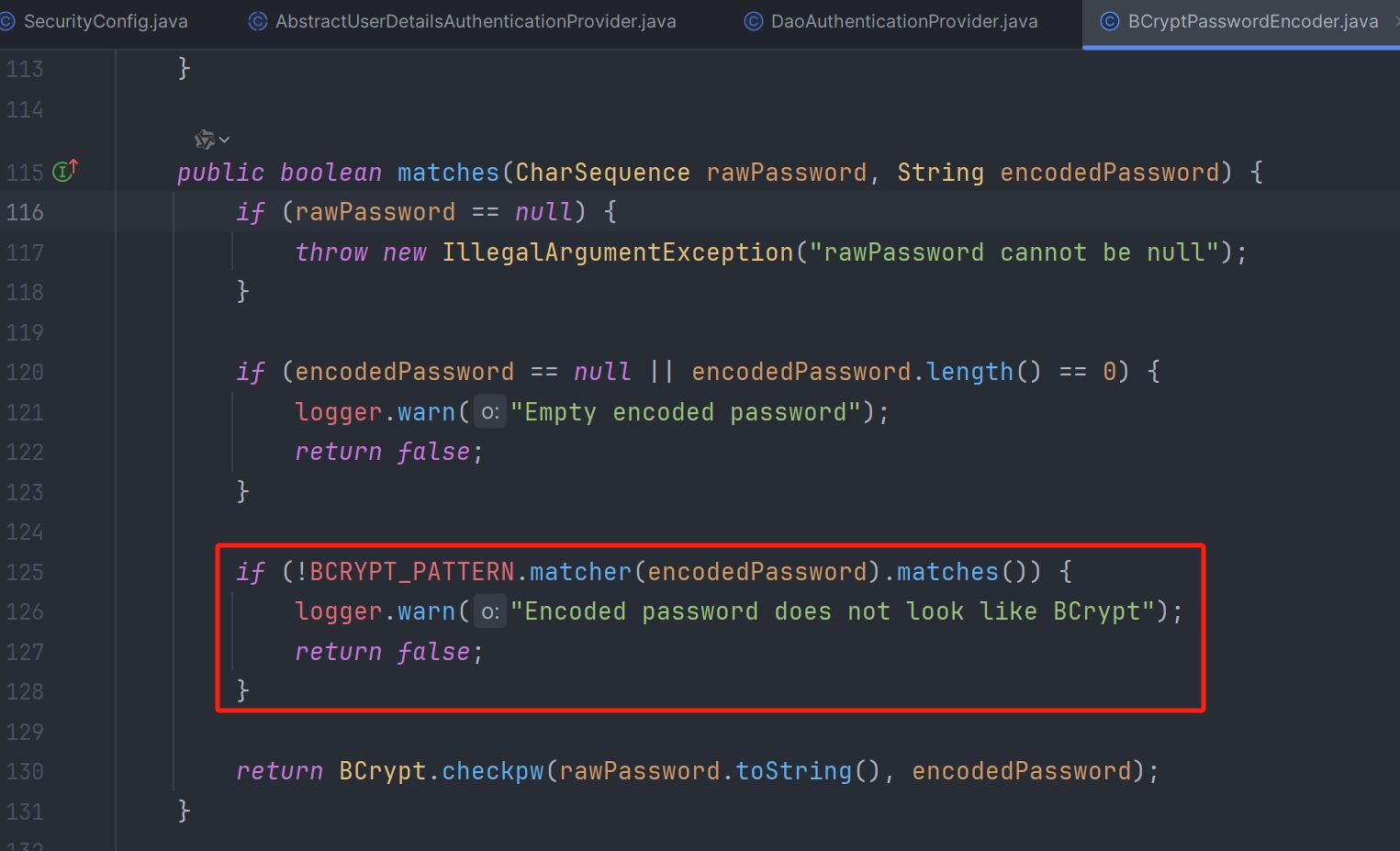Switch to the SecurityConfig.java tab
1400x851 pixels.
pos(105,21)
